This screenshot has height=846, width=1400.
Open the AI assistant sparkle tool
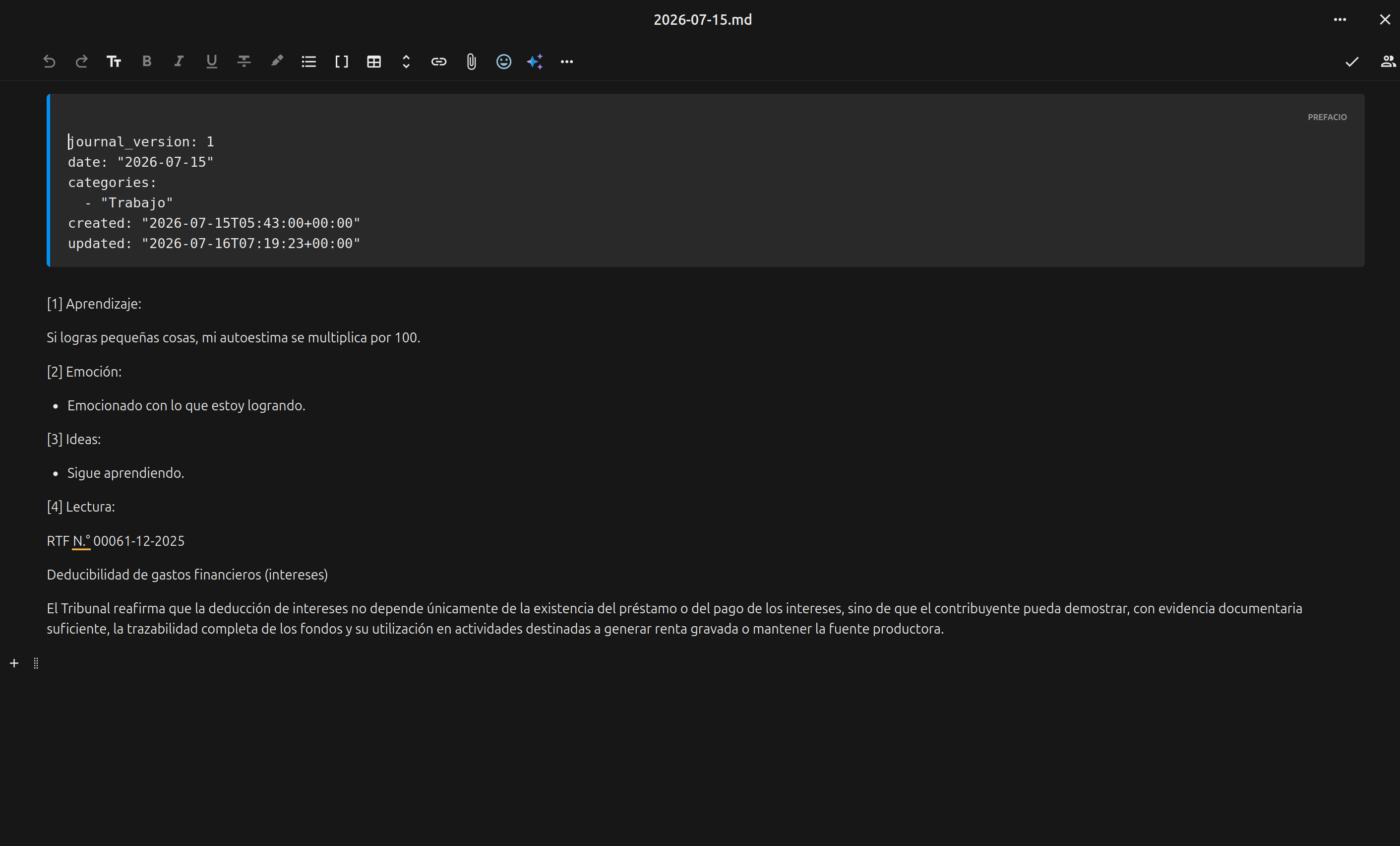[x=535, y=62]
